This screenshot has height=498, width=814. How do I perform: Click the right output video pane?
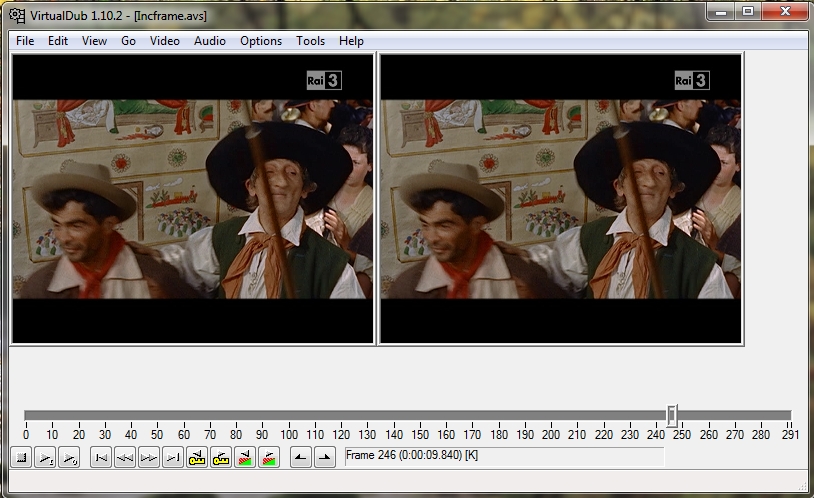pos(561,198)
